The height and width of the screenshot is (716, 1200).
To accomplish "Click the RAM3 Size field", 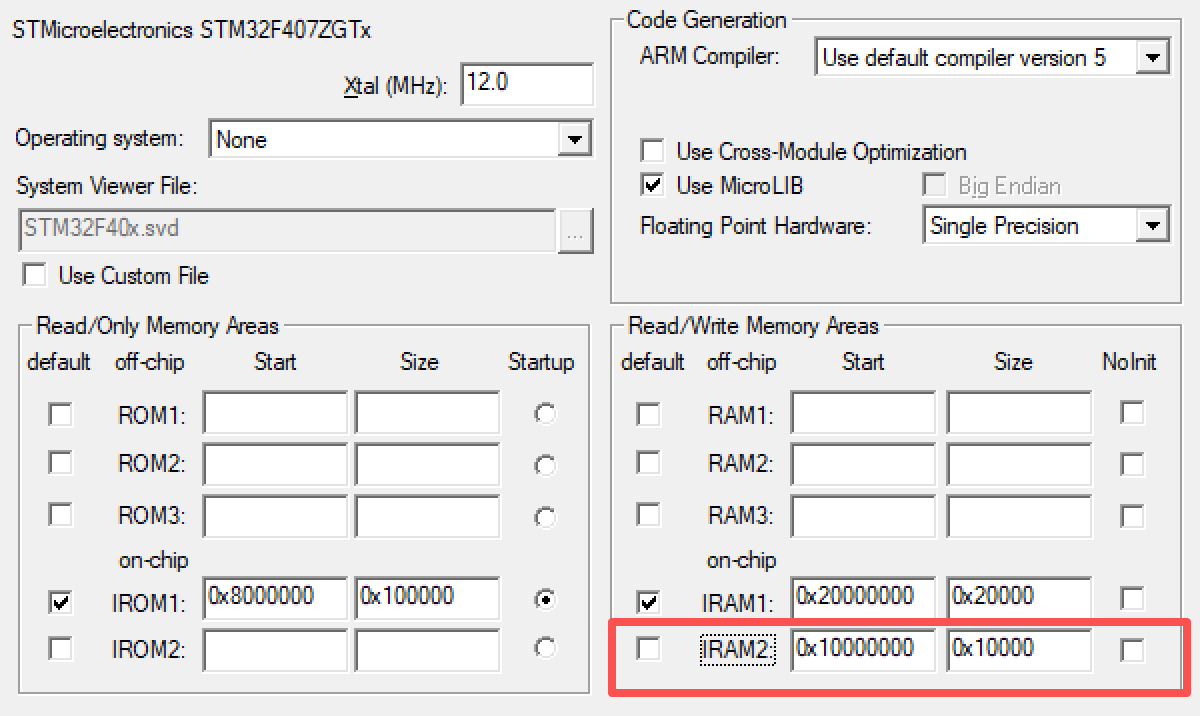I will point(1019,516).
